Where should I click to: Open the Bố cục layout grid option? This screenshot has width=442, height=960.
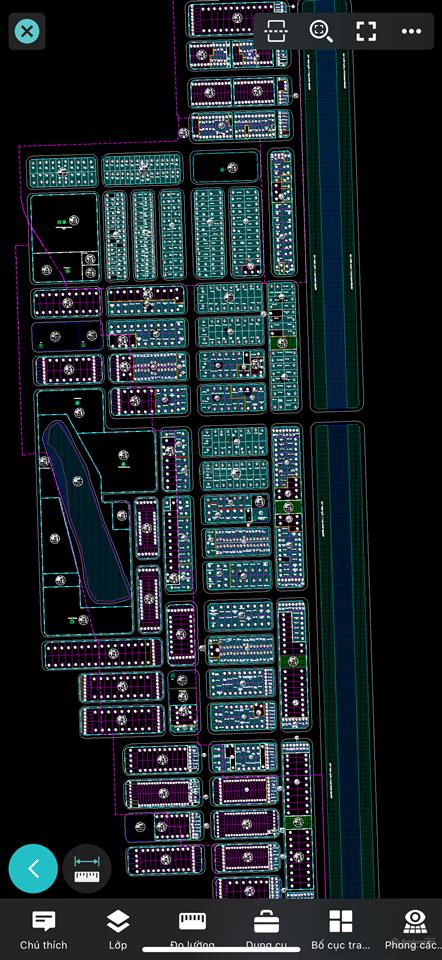click(x=340, y=929)
